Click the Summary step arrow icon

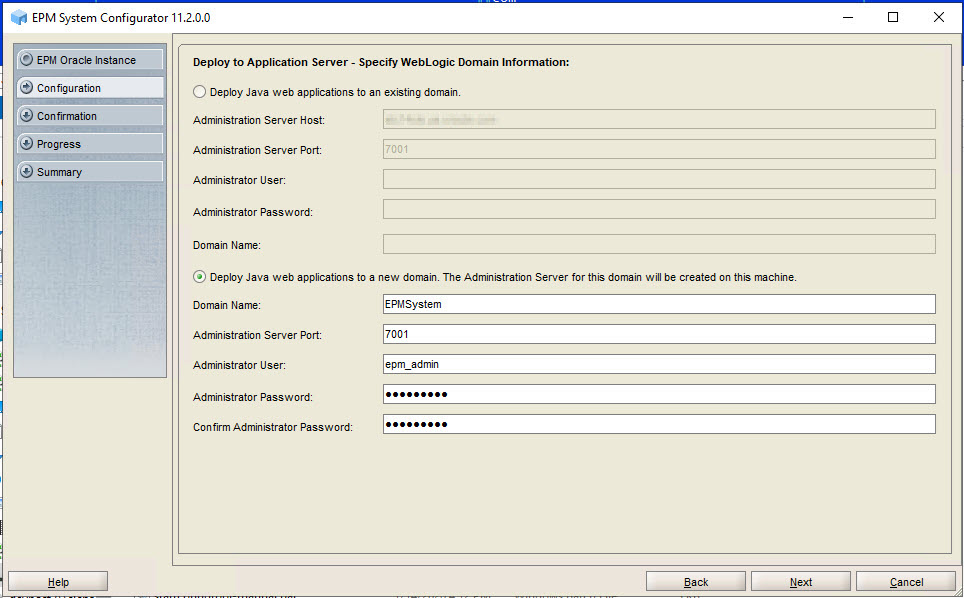[x=26, y=171]
